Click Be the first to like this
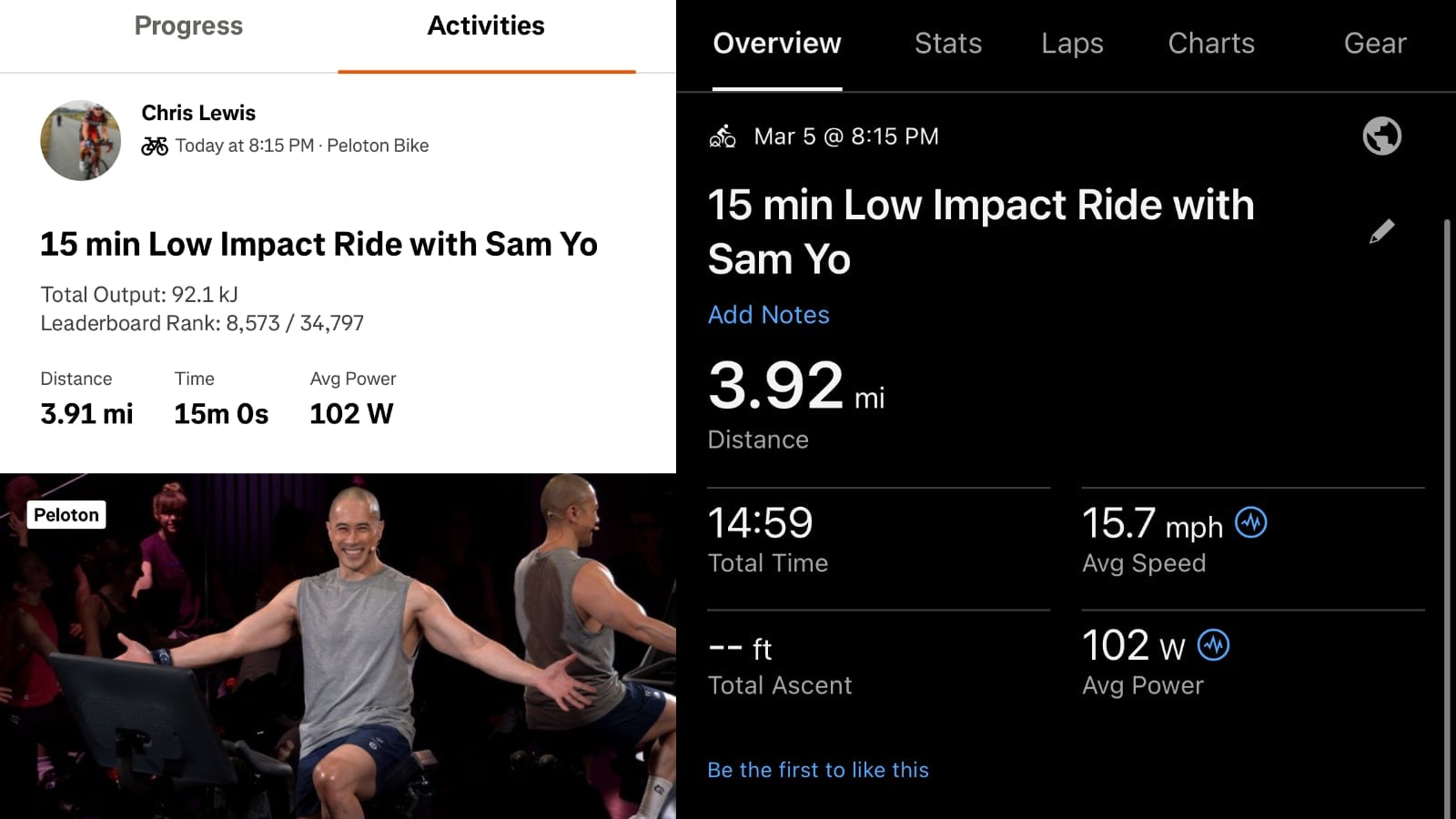 click(x=818, y=770)
